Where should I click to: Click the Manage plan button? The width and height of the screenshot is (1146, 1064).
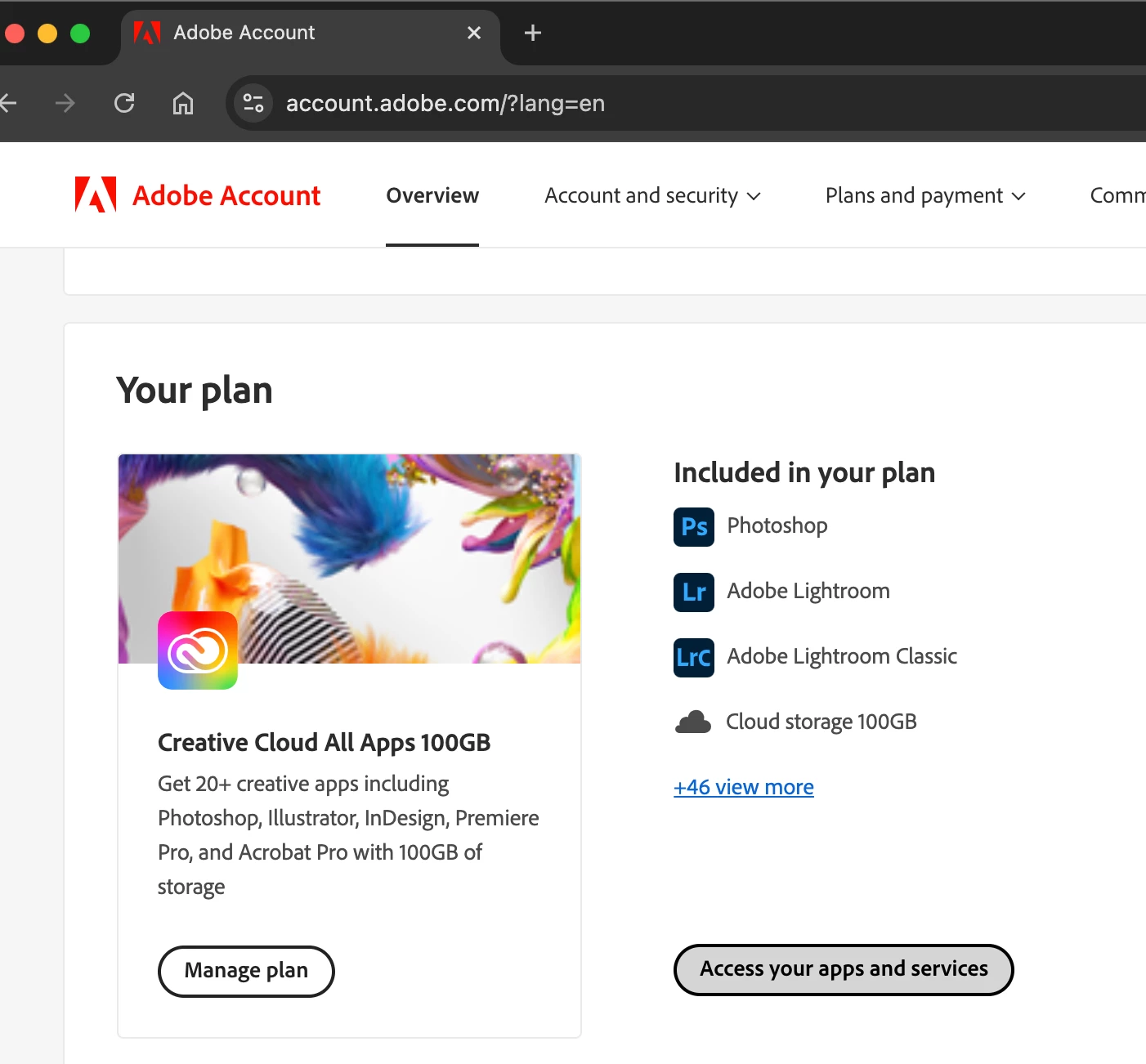[246, 971]
